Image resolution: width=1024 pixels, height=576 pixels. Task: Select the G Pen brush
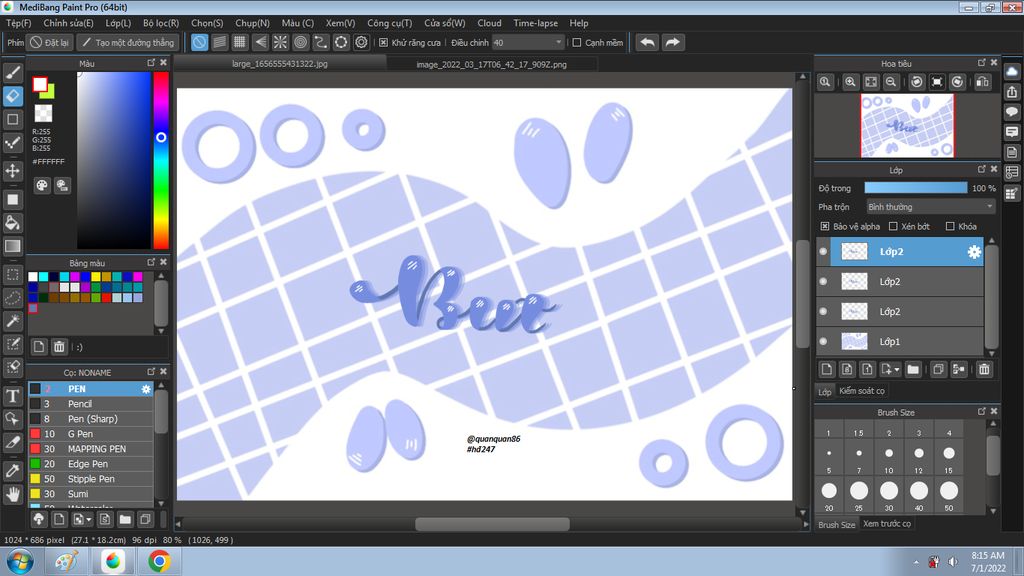click(91, 434)
